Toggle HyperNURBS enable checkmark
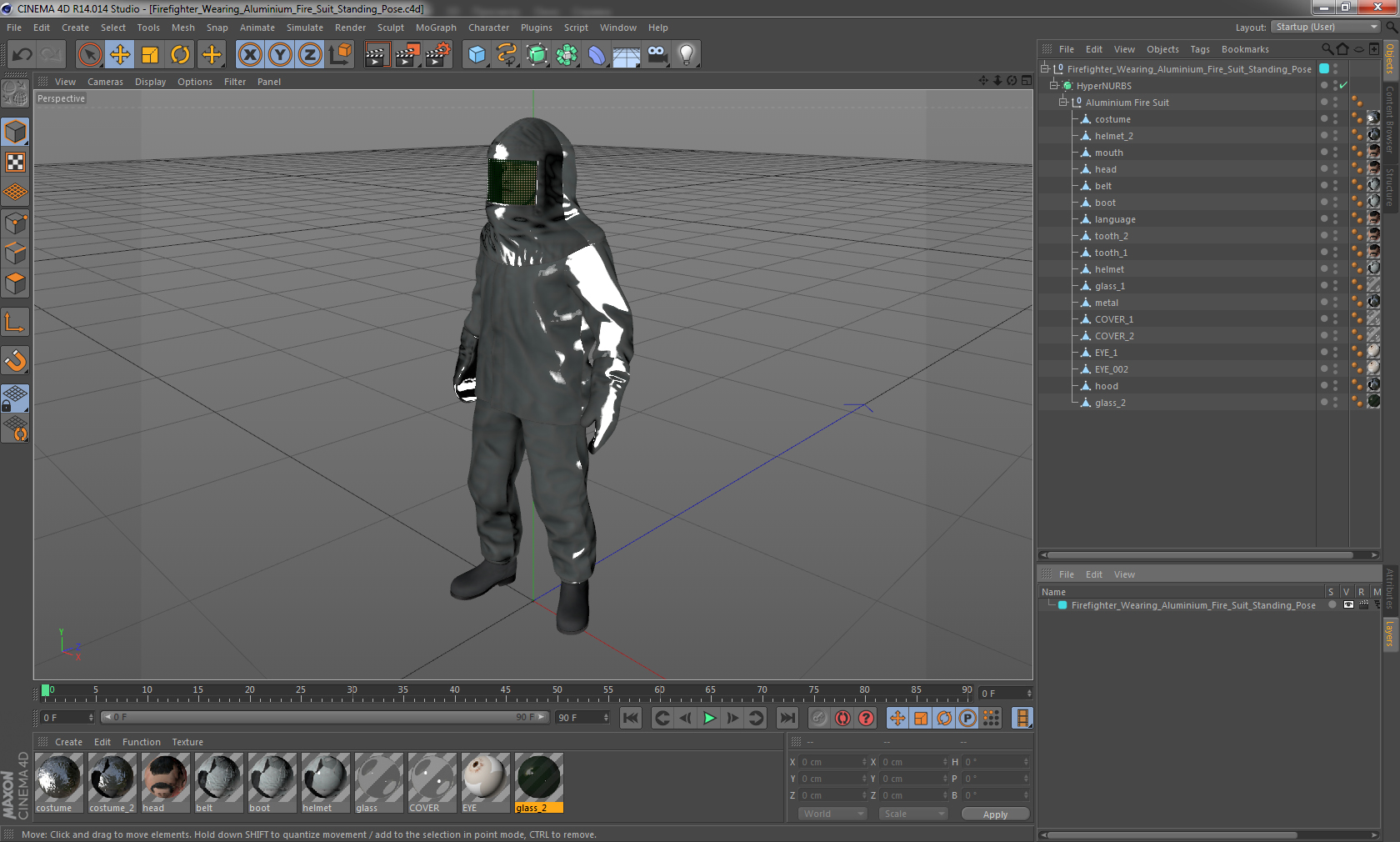1400x842 pixels. (1343, 85)
